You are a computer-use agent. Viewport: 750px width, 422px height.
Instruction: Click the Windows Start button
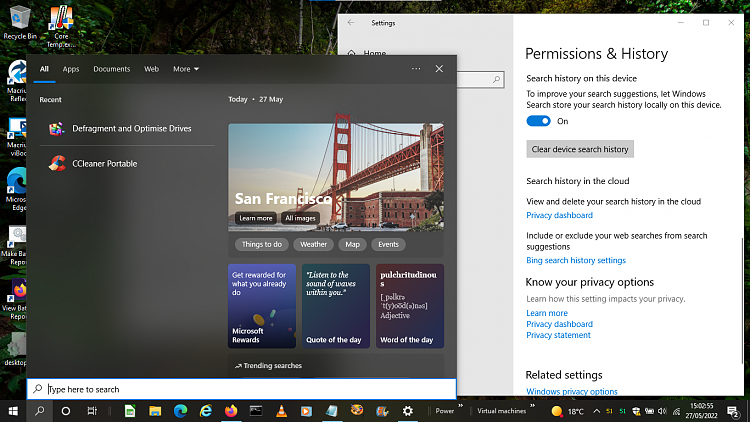pos(13,411)
